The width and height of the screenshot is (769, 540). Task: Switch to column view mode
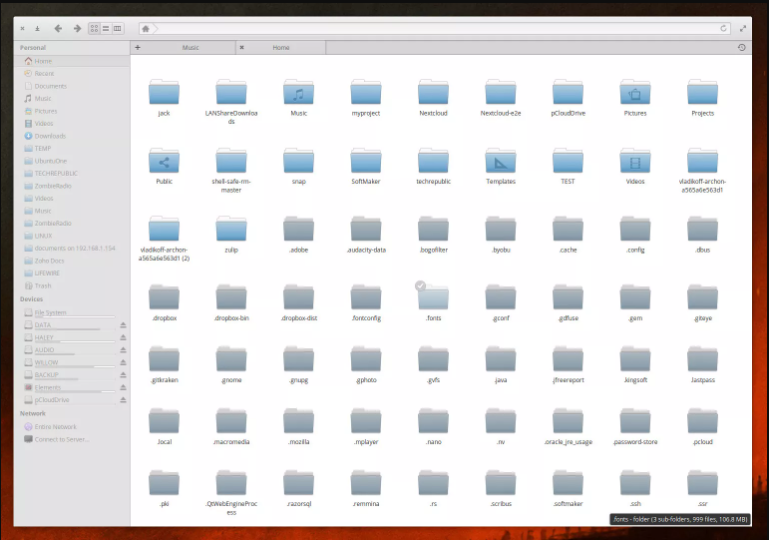118,28
